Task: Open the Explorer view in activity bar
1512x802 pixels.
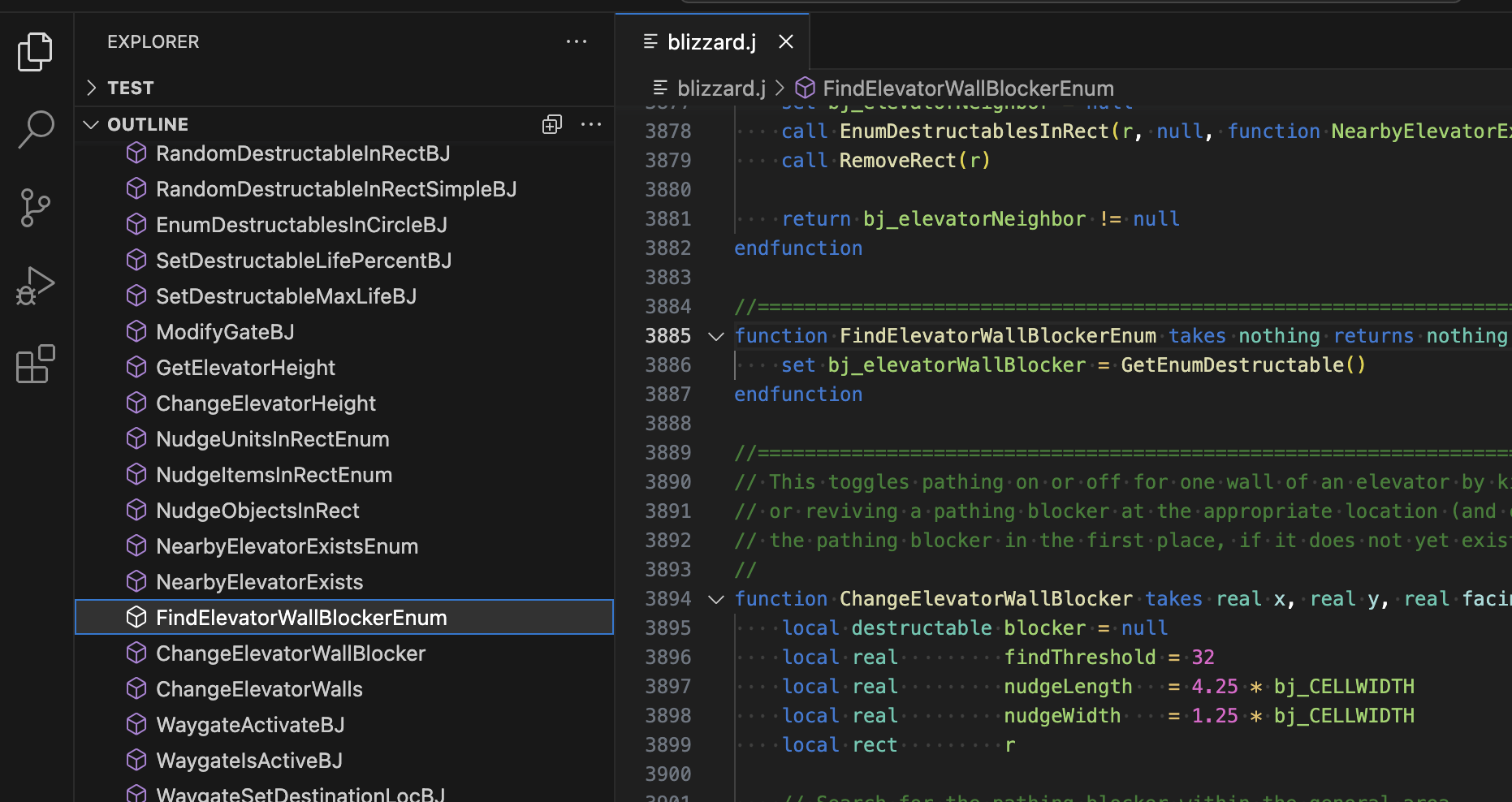Action: pyautogui.click(x=35, y=52)
